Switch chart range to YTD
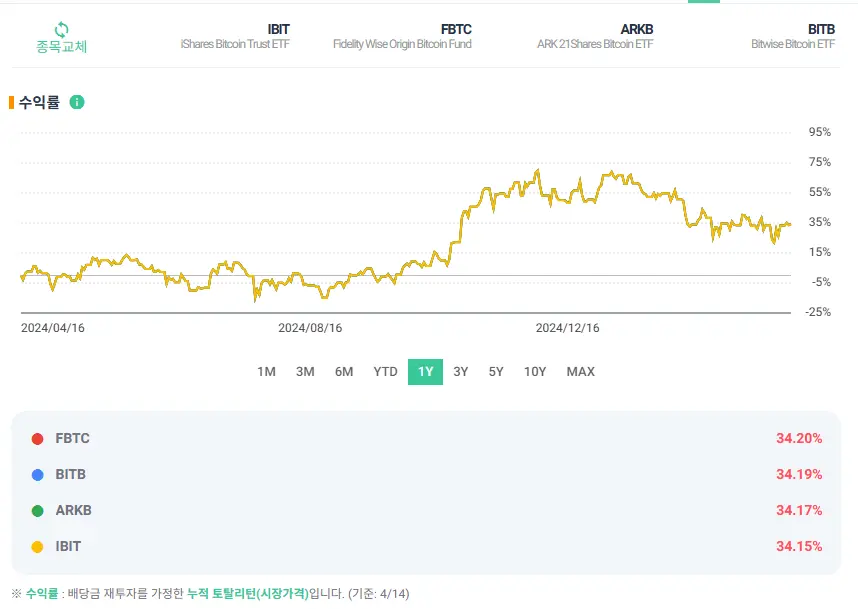Screen dimensions: 858x609 pyautogui.click(x=385, y=372)
